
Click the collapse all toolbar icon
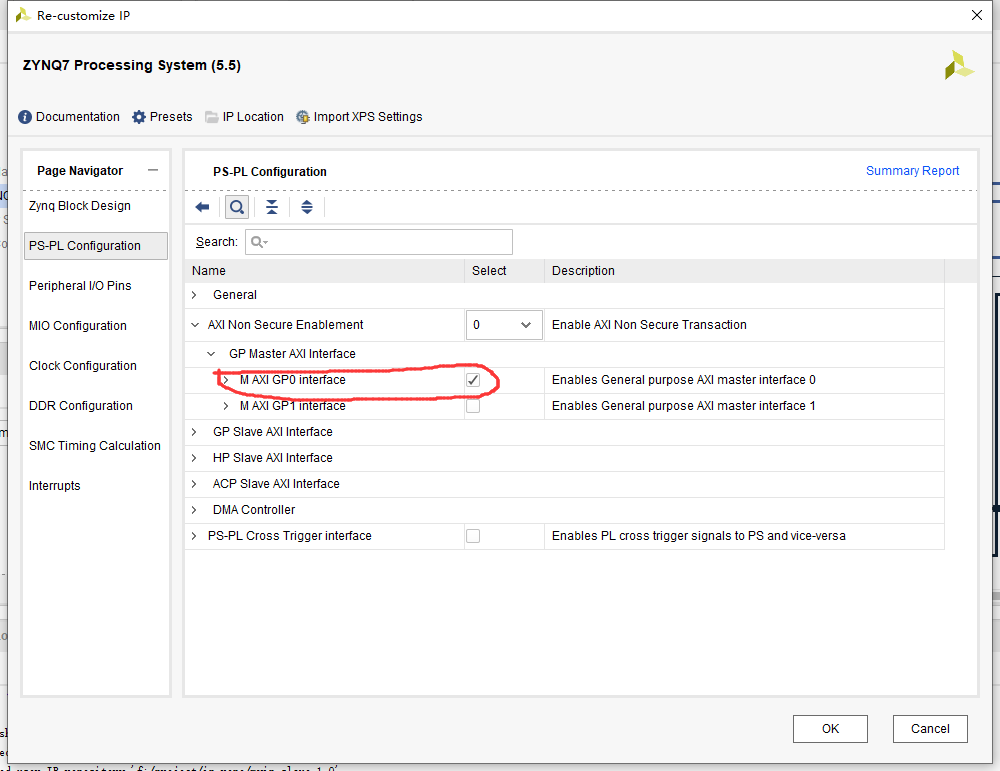coord(272,207)
